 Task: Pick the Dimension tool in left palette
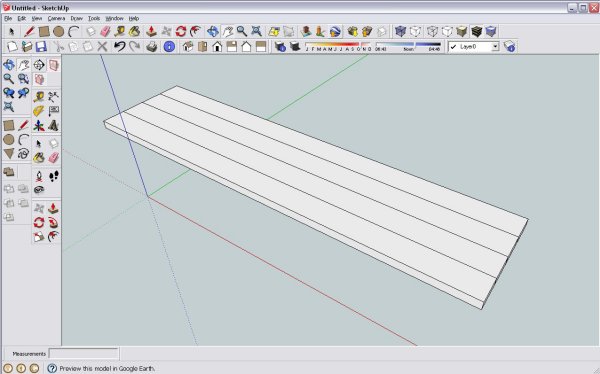coord(53,97)
